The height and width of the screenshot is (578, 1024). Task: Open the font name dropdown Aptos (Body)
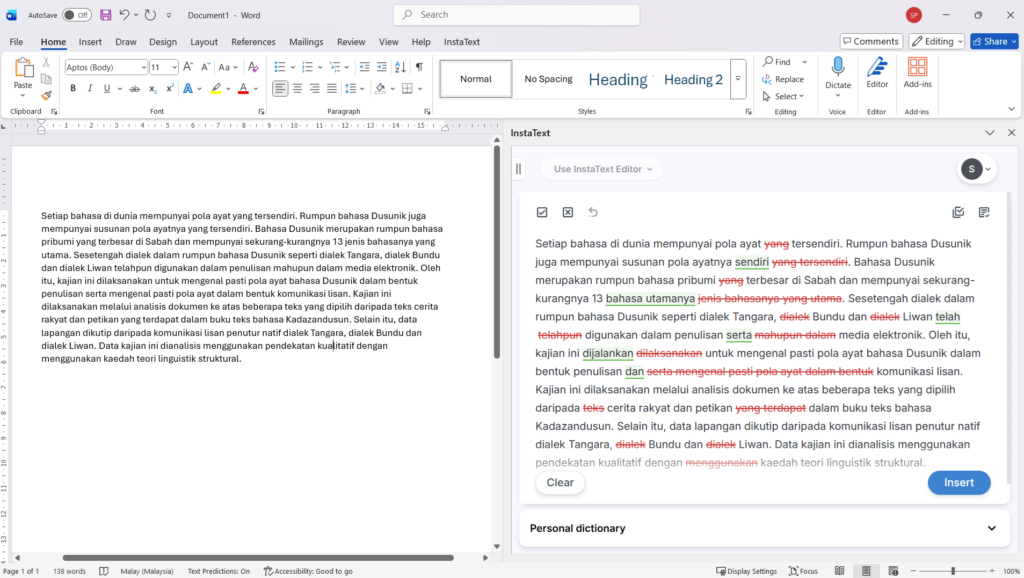tap(105, 67)
